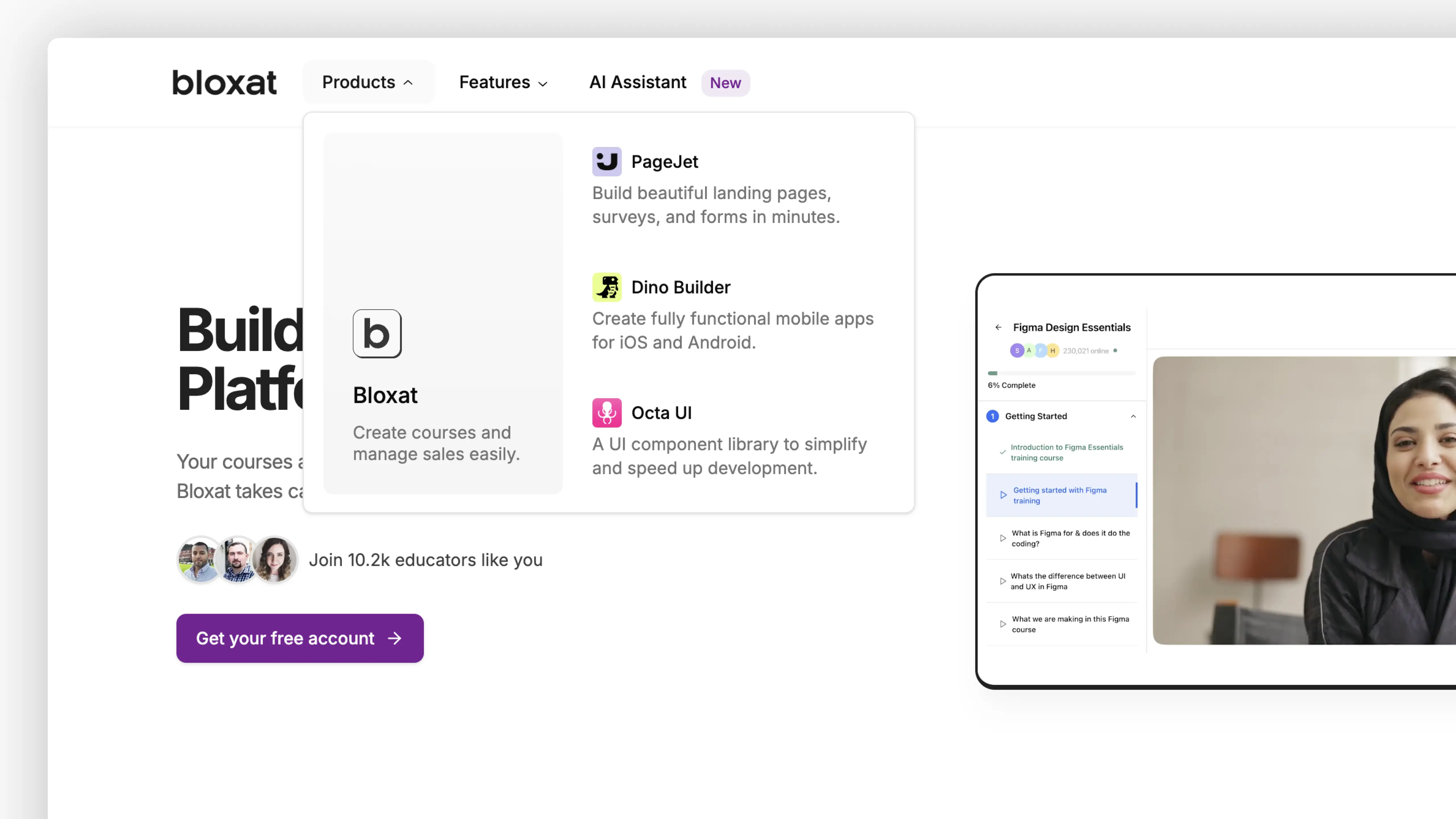Viewport: 1456px width, 819px height.
Task: Select the Dino Builder menu entry title
Action: click(681, 287)
